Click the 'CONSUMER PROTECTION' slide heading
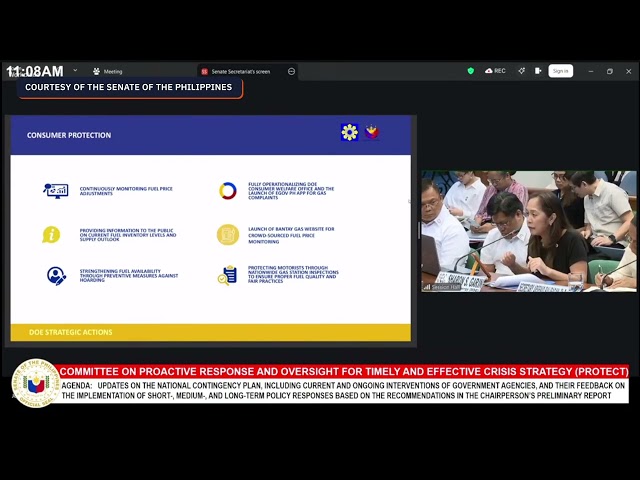This screenshot has width=640, height=480. 69,135
